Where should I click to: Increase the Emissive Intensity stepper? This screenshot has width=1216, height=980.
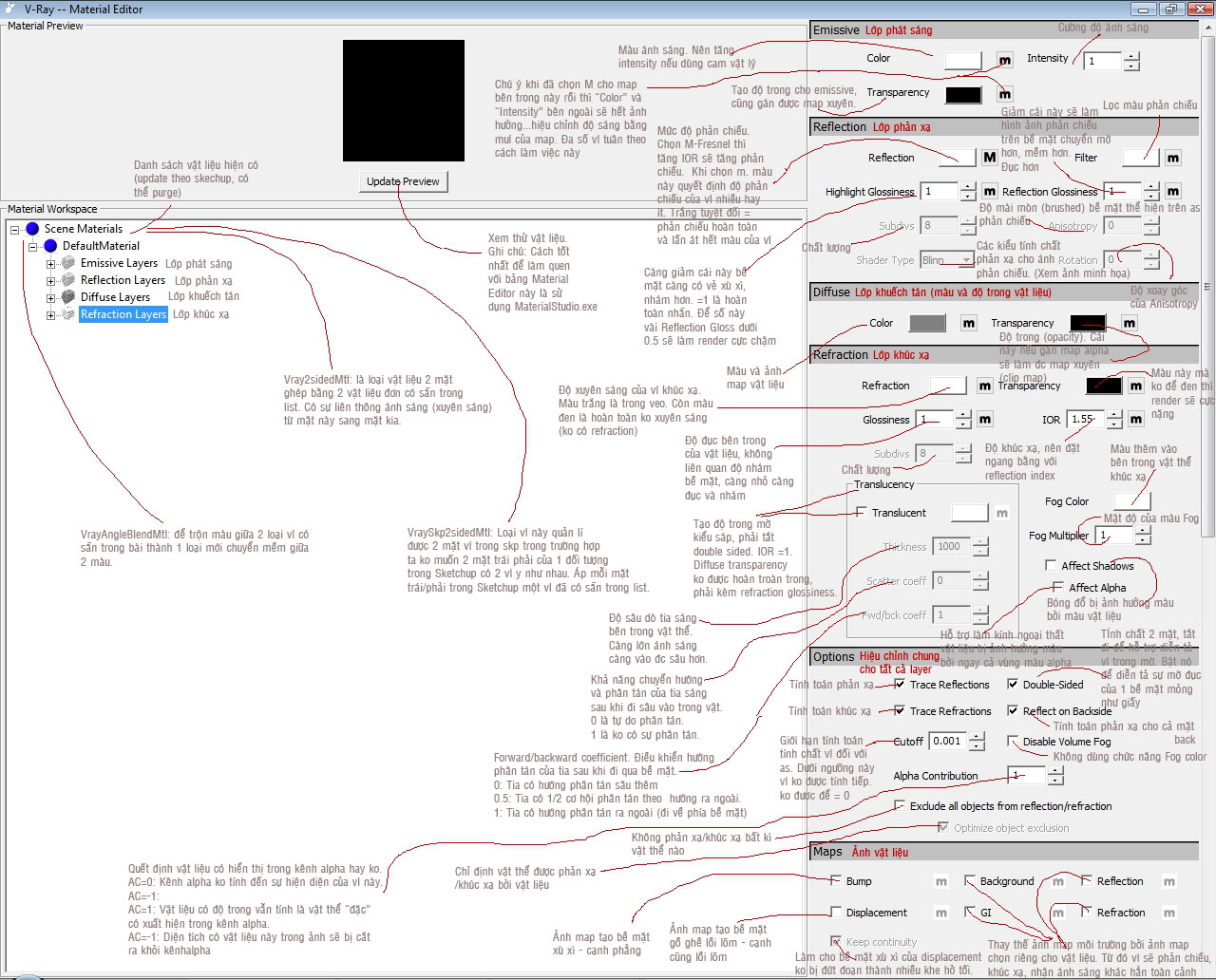(x=1130, y=56)
